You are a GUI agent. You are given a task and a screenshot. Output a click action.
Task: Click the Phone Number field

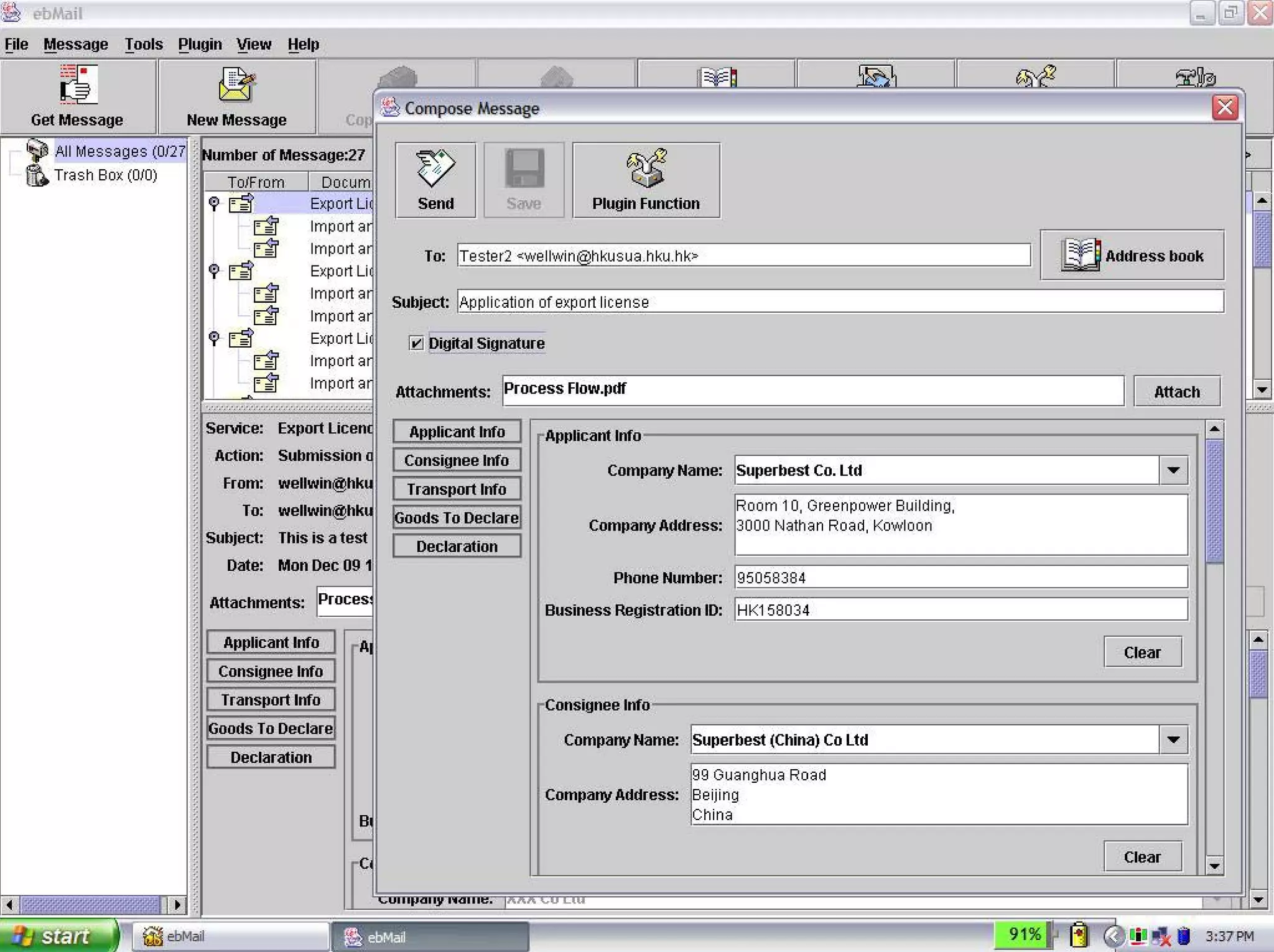click(x=960, y=578)
